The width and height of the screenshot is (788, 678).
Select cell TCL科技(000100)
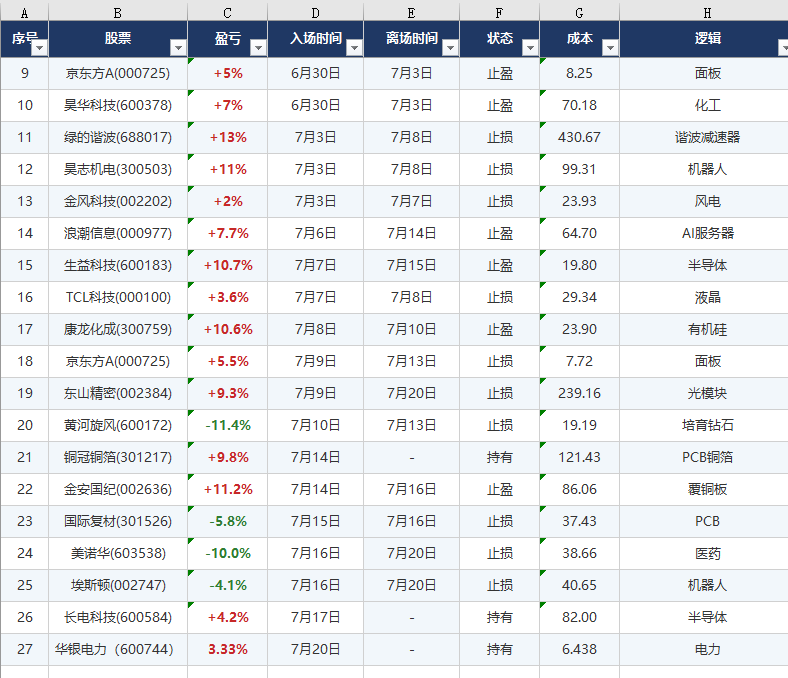pyautogui.click(x=118, y=297)
